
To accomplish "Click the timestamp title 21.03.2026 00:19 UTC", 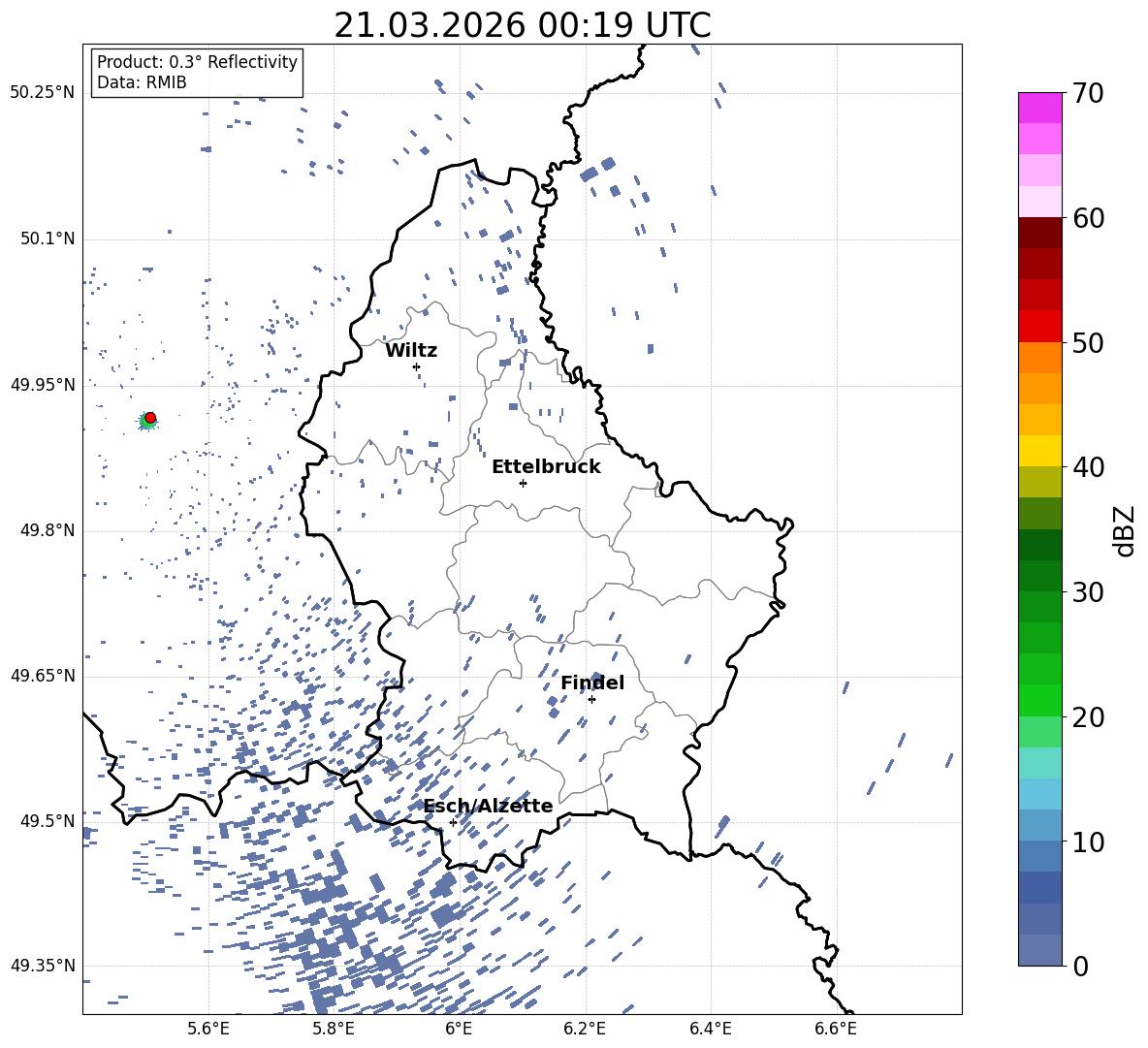I will click(523, 25).
